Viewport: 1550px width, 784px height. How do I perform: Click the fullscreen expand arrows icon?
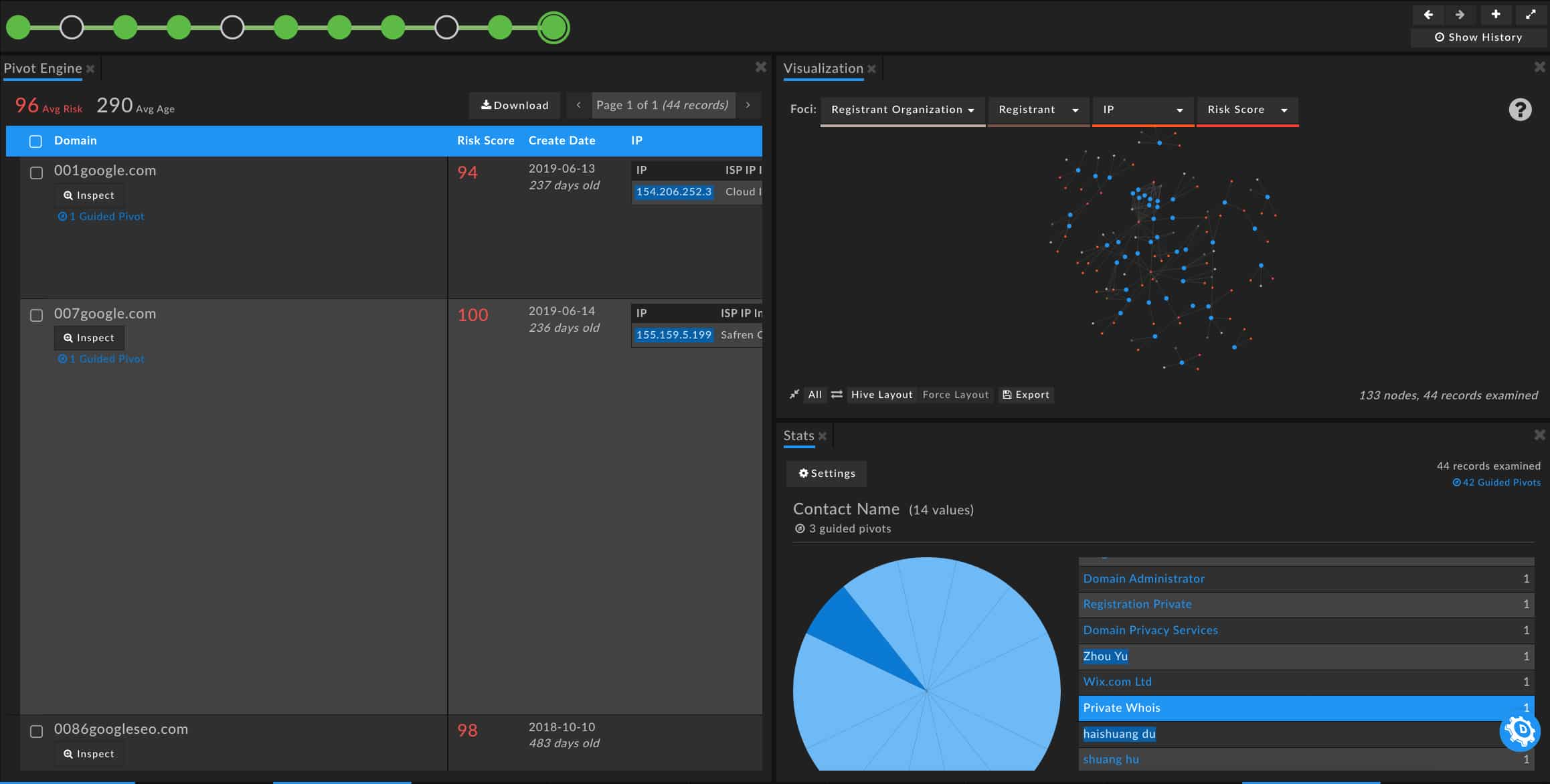click(1530, 14)
